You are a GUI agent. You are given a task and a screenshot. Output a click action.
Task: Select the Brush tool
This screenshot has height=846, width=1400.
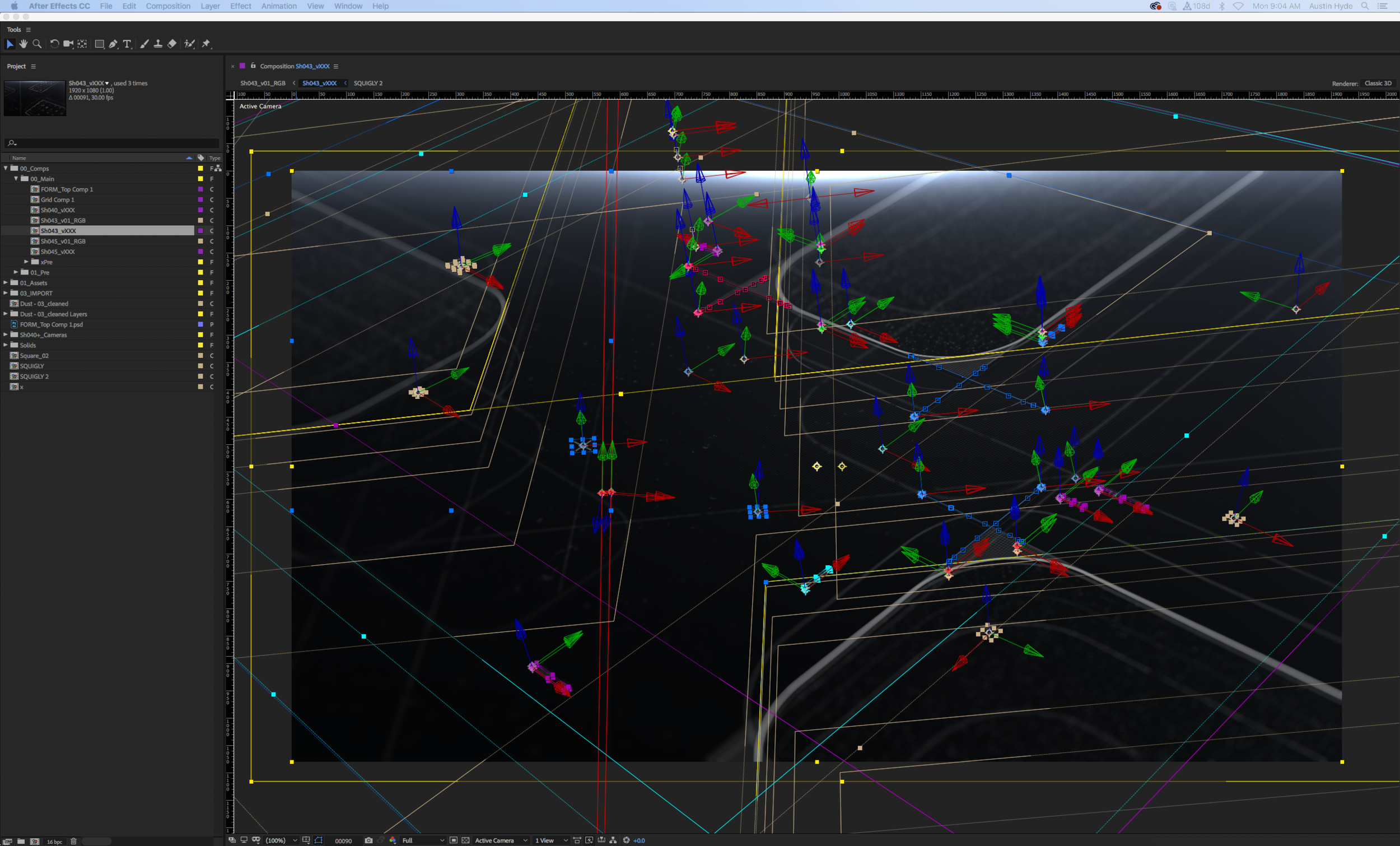[144, 44]
